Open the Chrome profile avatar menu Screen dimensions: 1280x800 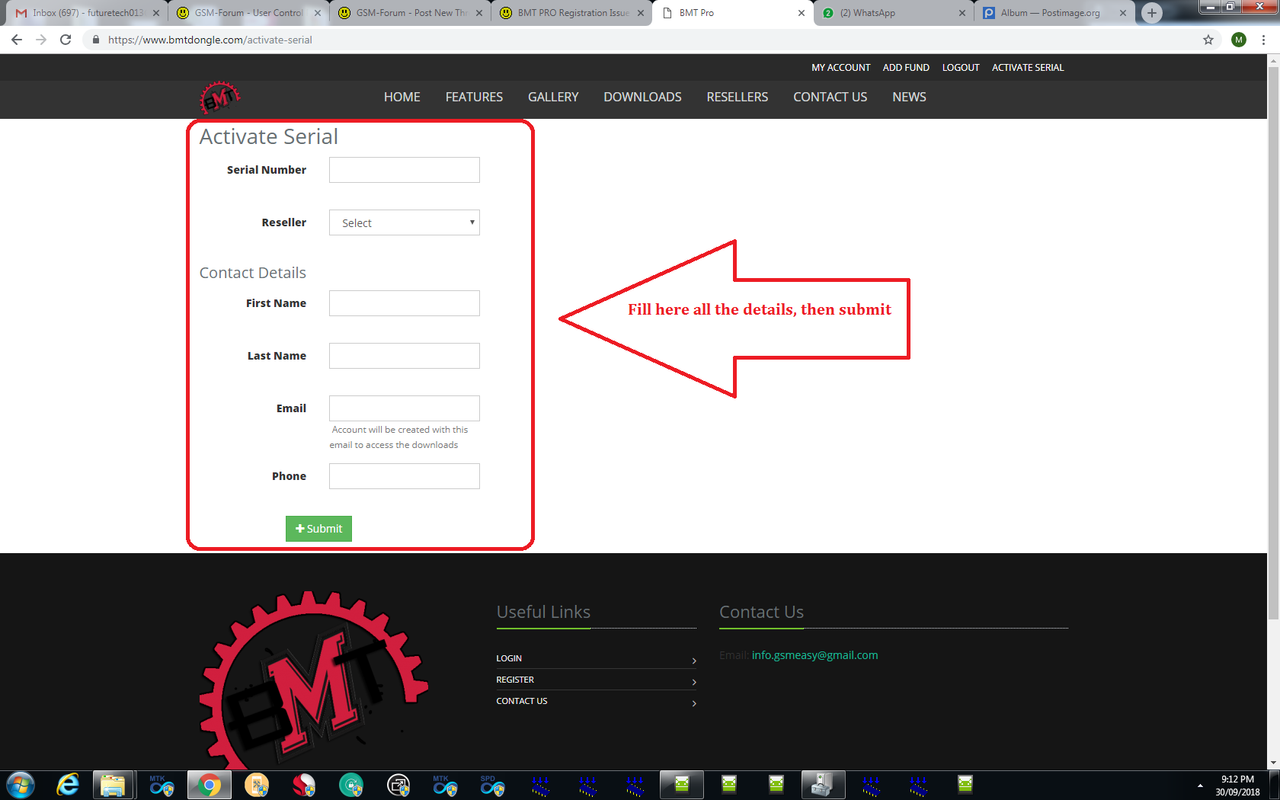[x=1239, y=40]
